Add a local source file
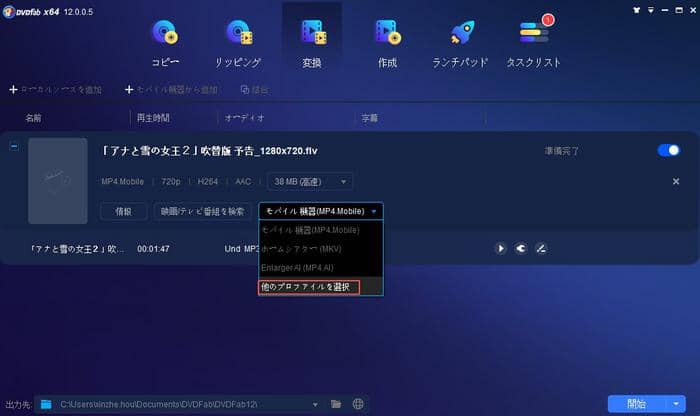700x416 pixels. tap(56, 90)
